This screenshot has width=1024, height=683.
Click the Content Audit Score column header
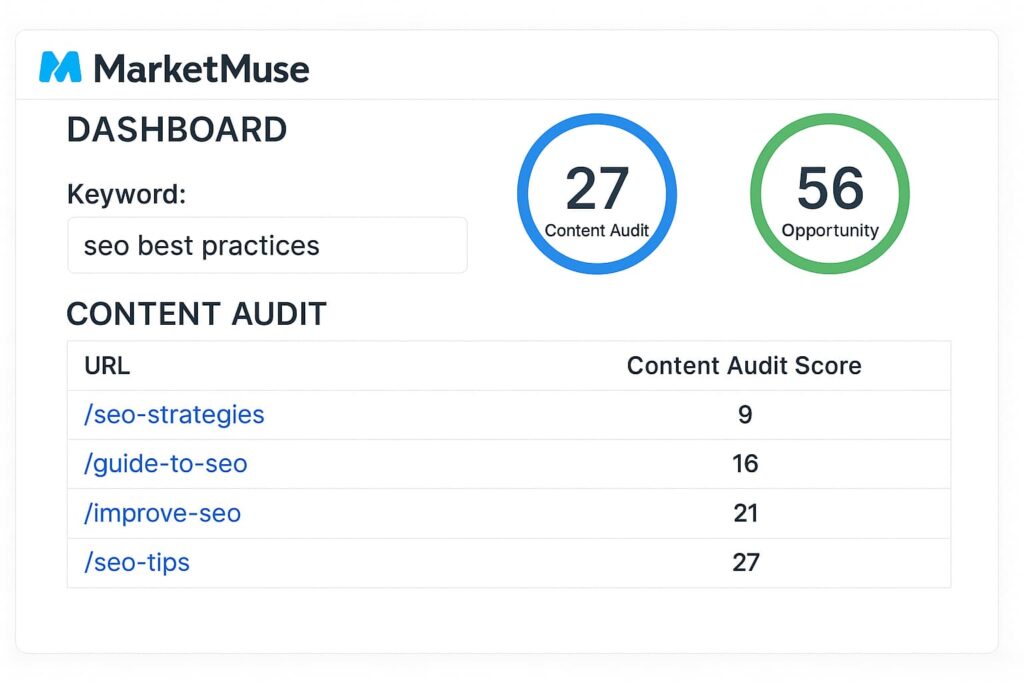point(744,366)
